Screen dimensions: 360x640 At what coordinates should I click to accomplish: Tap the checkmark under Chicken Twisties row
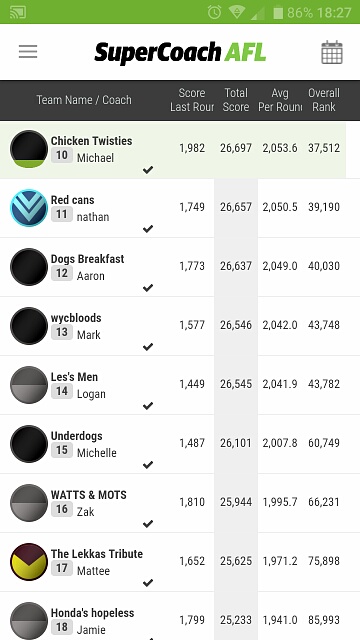point(148,170)
